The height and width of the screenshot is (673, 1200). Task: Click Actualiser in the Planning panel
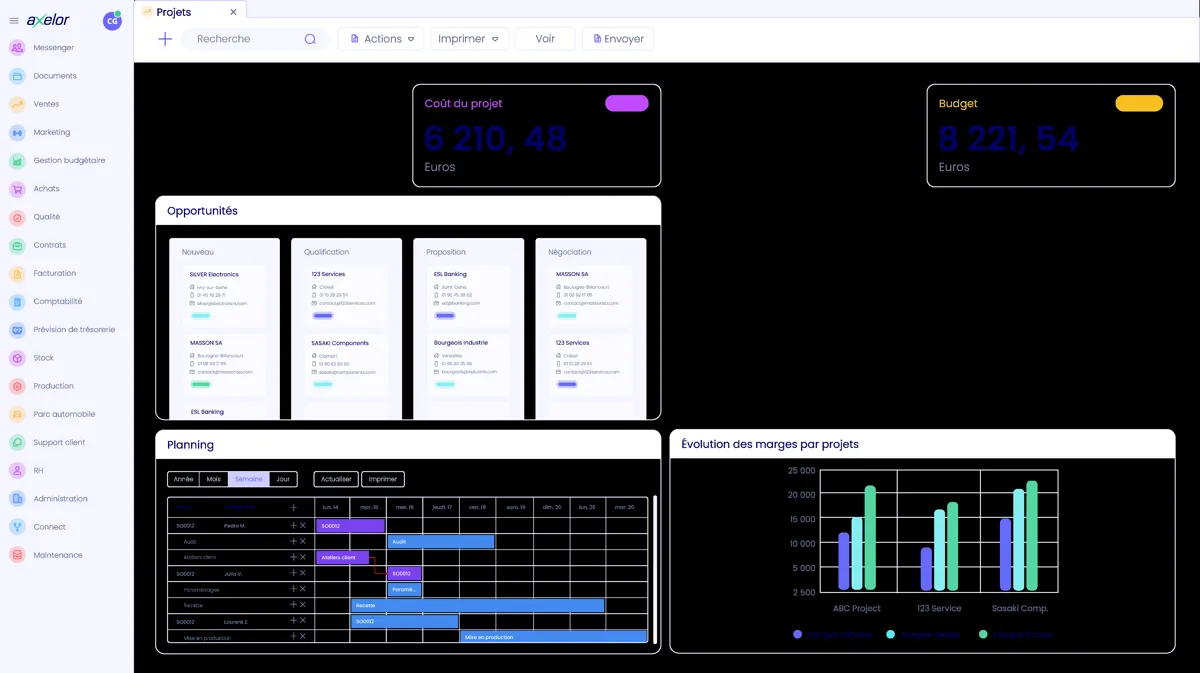pyautogui.click(x=336, y=479)
